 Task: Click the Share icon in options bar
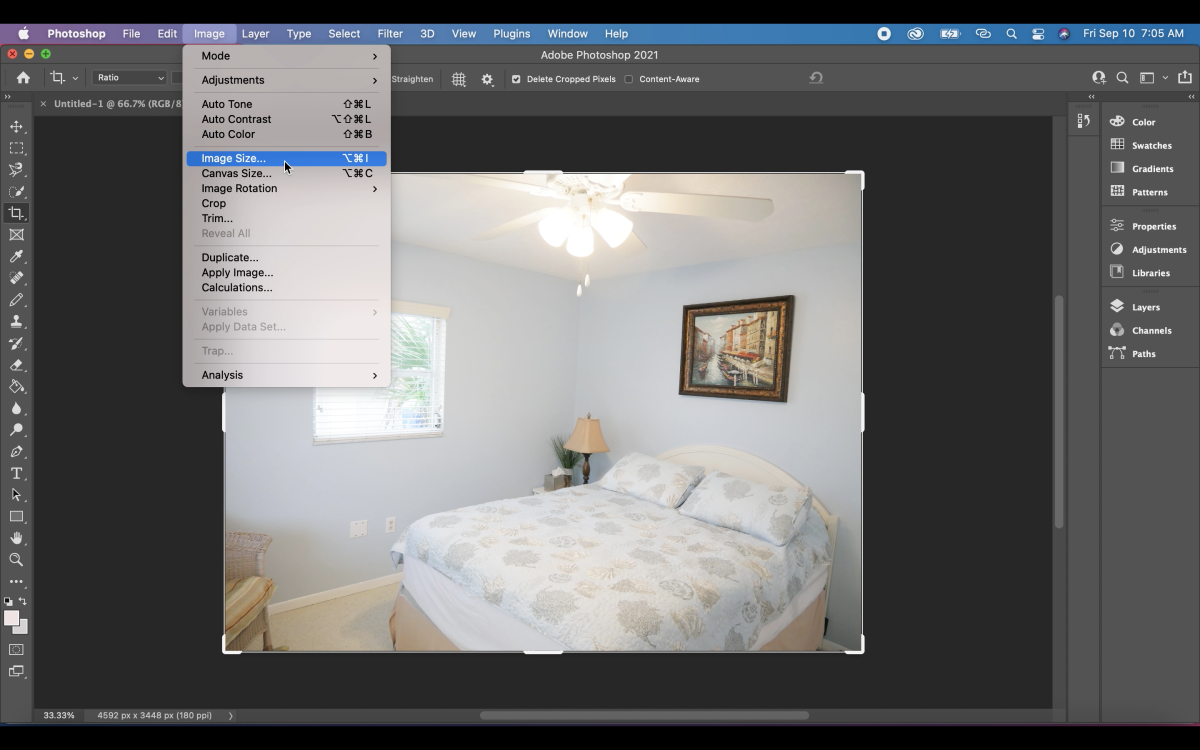(x=1185, y=78)
